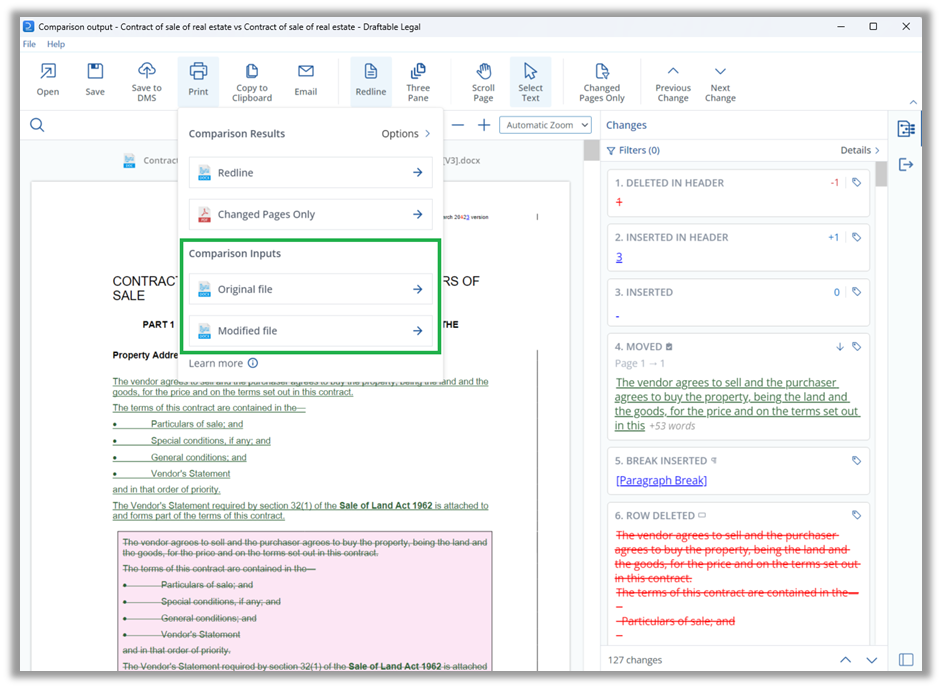Image resolution: width=942 pixels, height=688 pixels.
Task: Click Changes panel scrollbar thumb
Action: [x=881, y=175]
